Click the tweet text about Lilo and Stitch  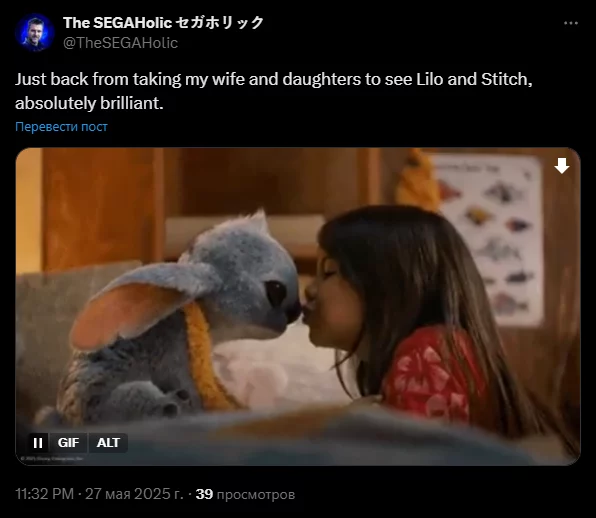click(x=274, y=91)
